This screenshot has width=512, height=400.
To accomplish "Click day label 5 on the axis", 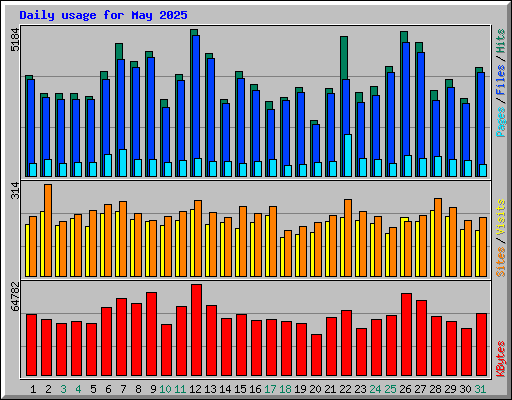I will pos(93,389).
